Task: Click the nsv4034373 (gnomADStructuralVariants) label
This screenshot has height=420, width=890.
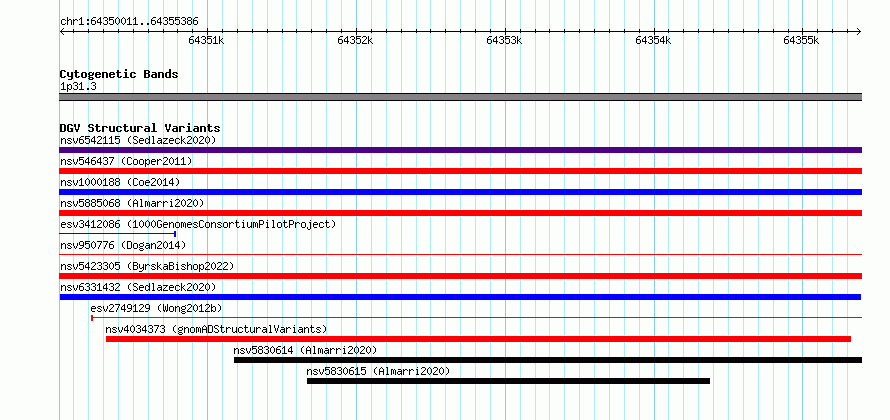Action: pyautogui.click(x=216, y=329)
